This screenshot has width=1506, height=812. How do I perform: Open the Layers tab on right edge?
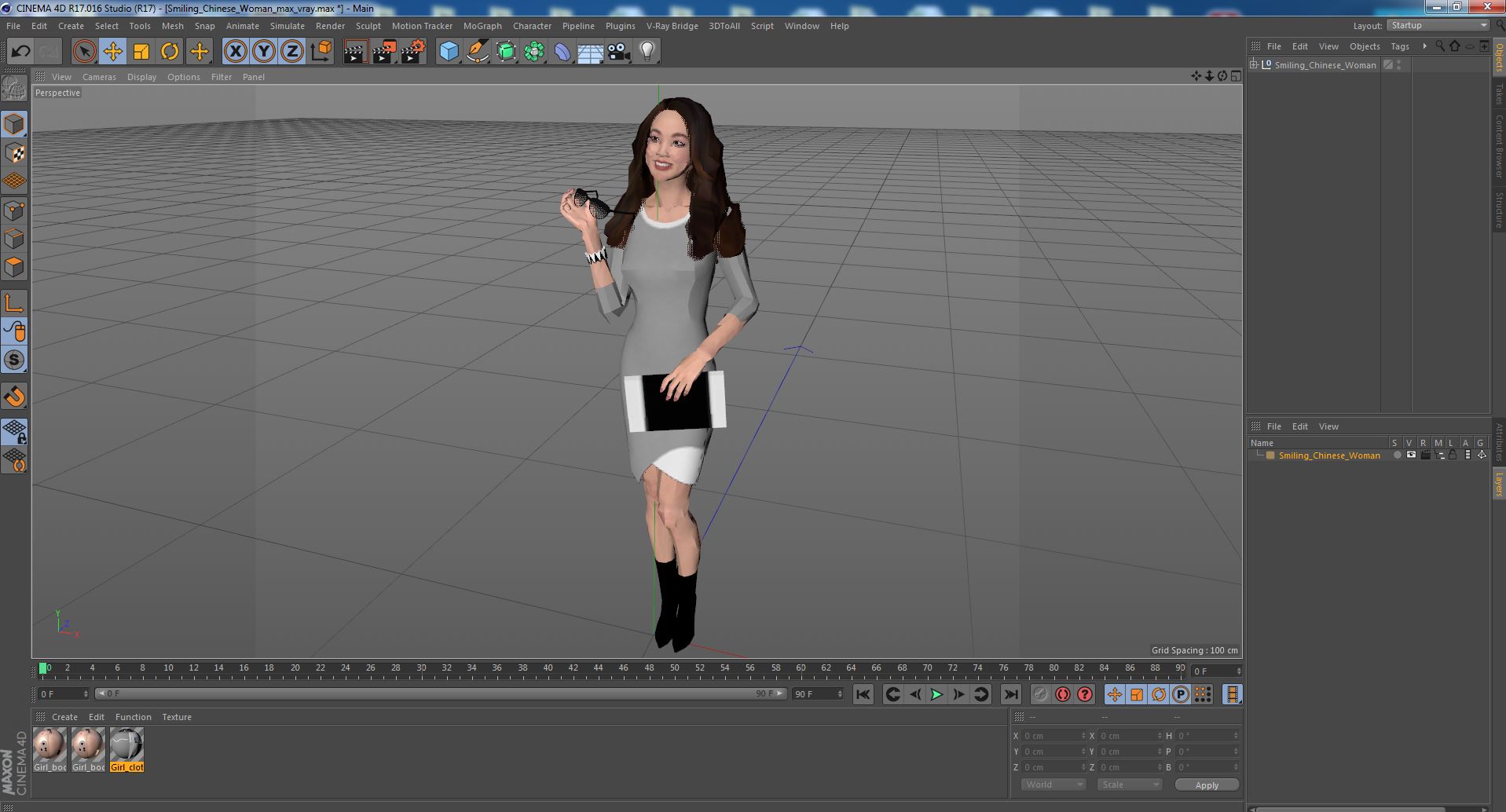pos(1499,485)
